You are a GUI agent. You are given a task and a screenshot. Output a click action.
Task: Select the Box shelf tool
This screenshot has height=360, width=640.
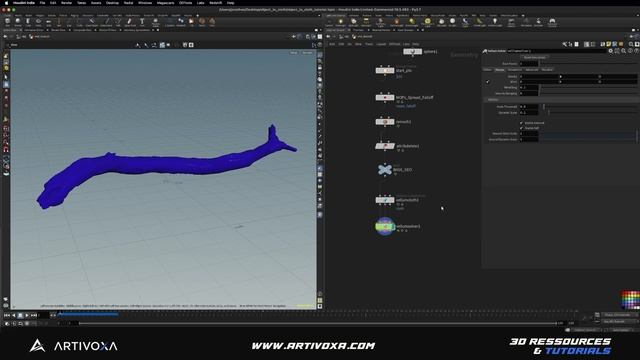click(7, 22)
